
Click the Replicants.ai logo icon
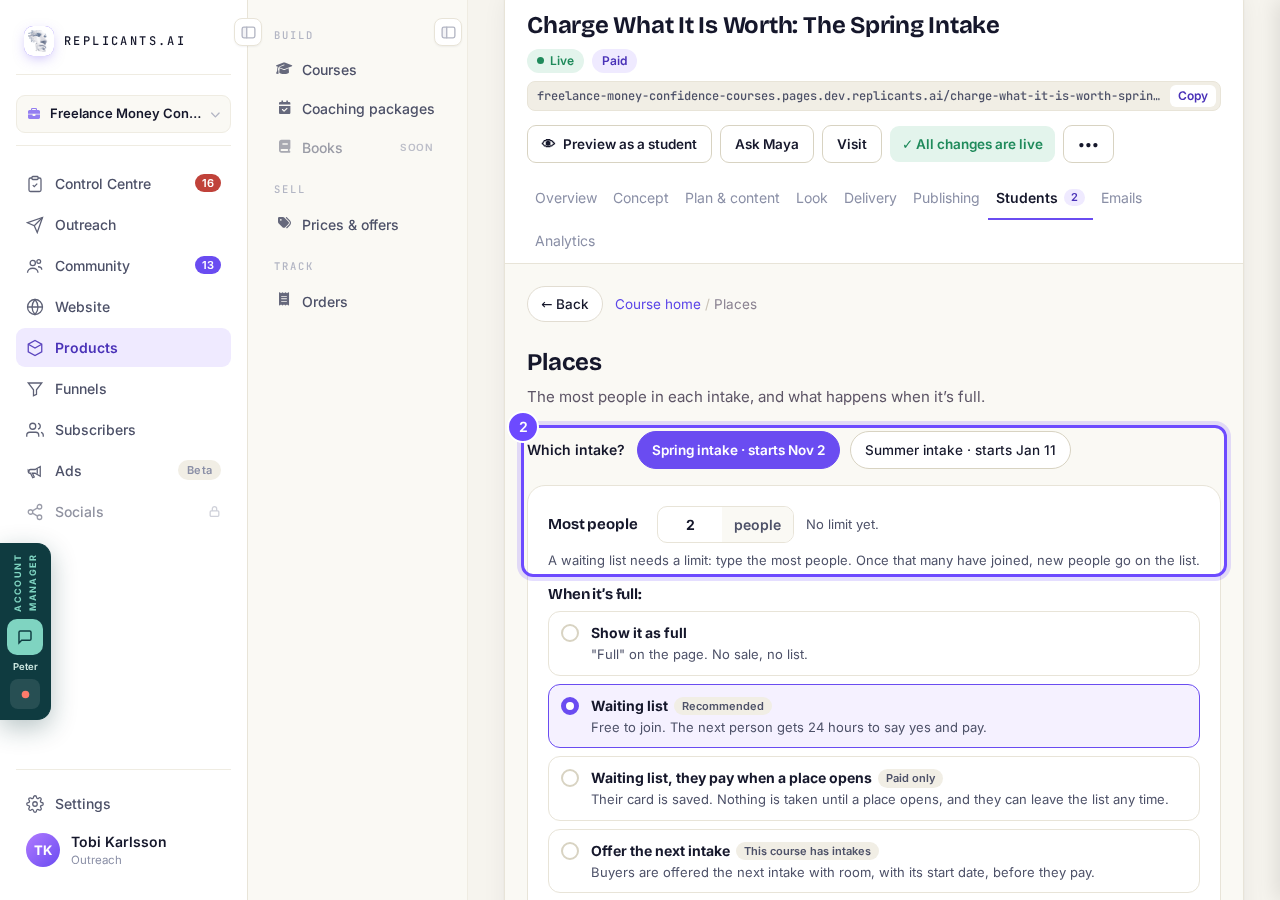pos(39,41)
